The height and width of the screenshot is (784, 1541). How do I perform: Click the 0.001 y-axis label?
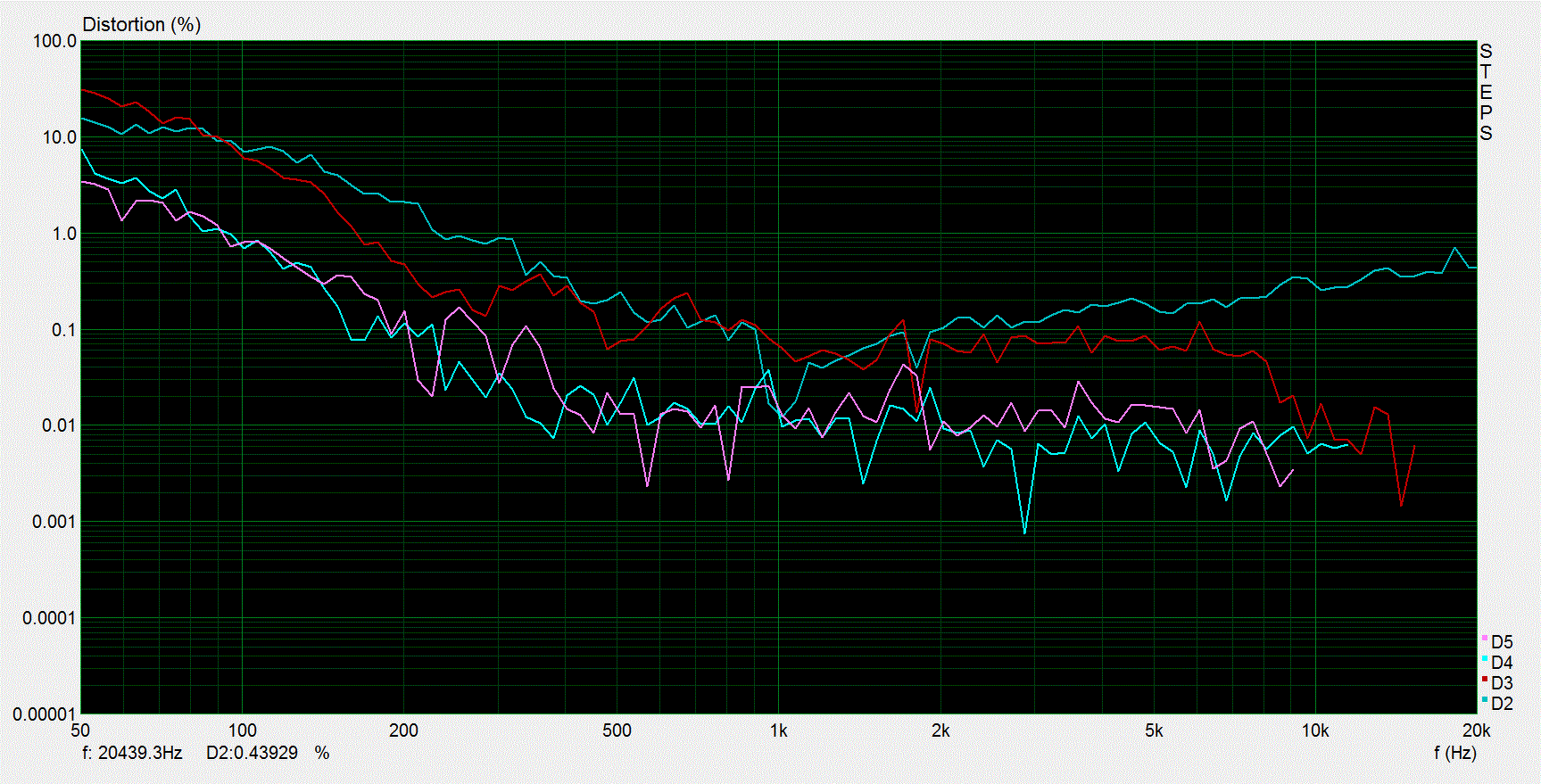54,522
